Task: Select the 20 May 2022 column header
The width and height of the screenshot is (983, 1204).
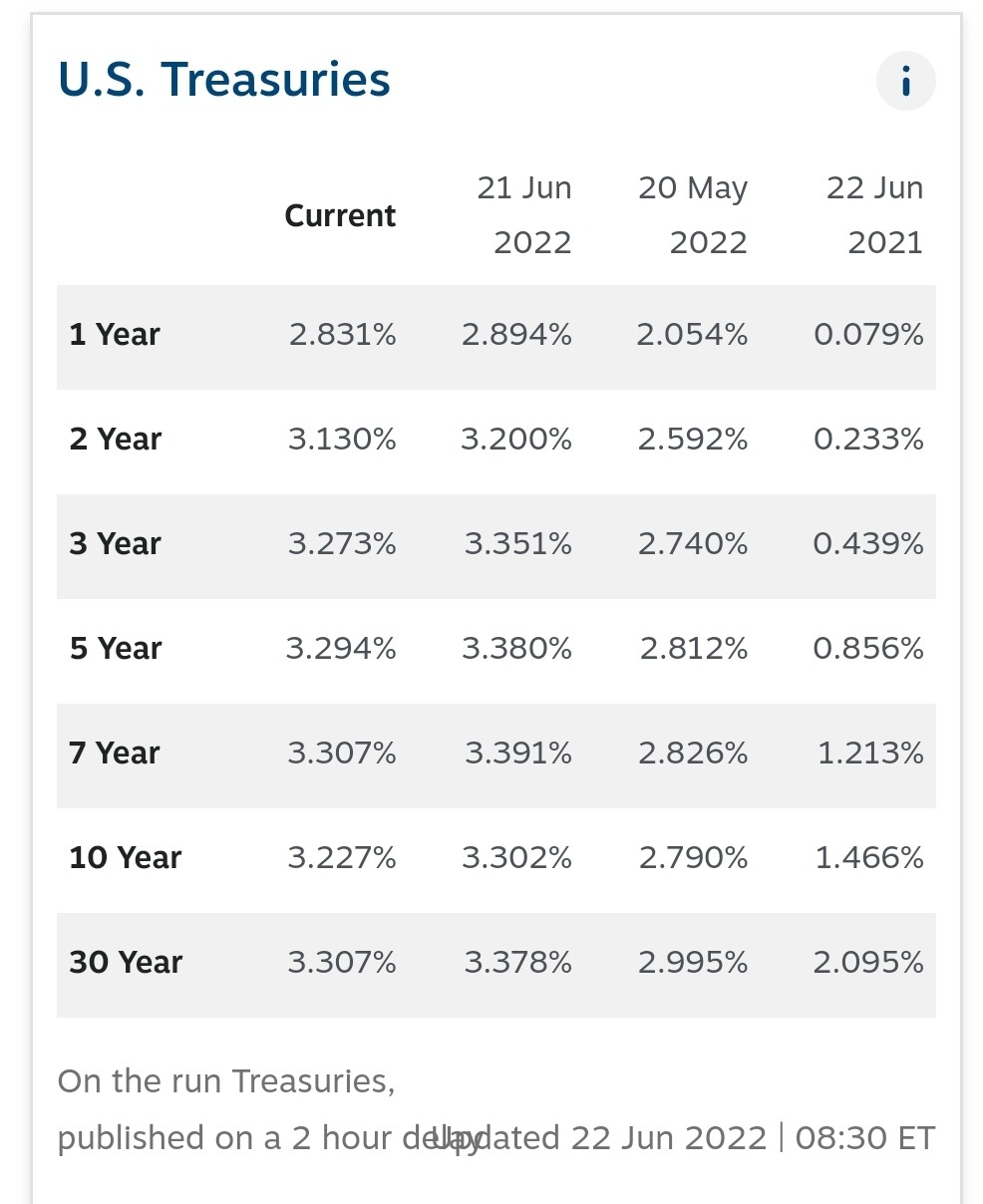Action: point(693,215)
